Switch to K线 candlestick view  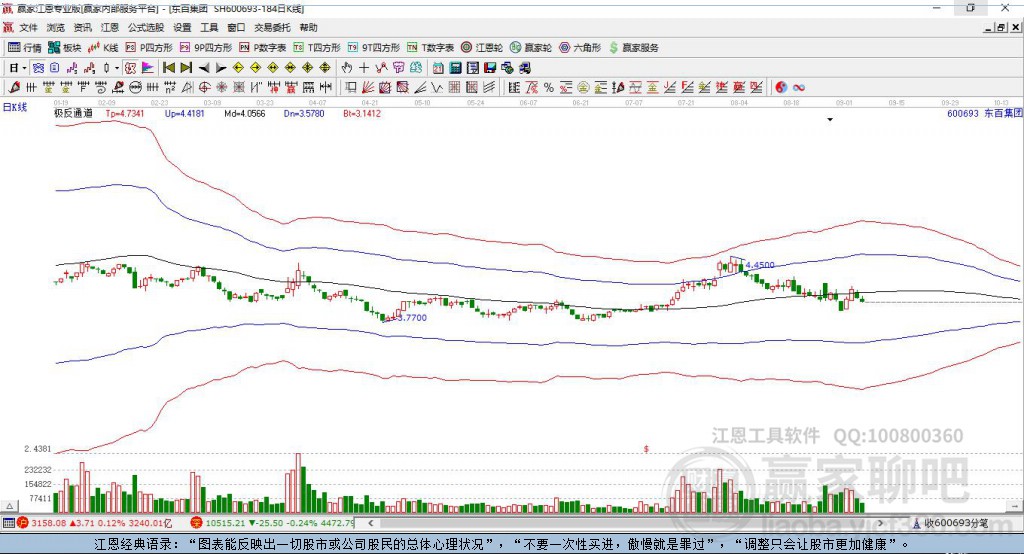pyautogui.click(x=103, y=48)
